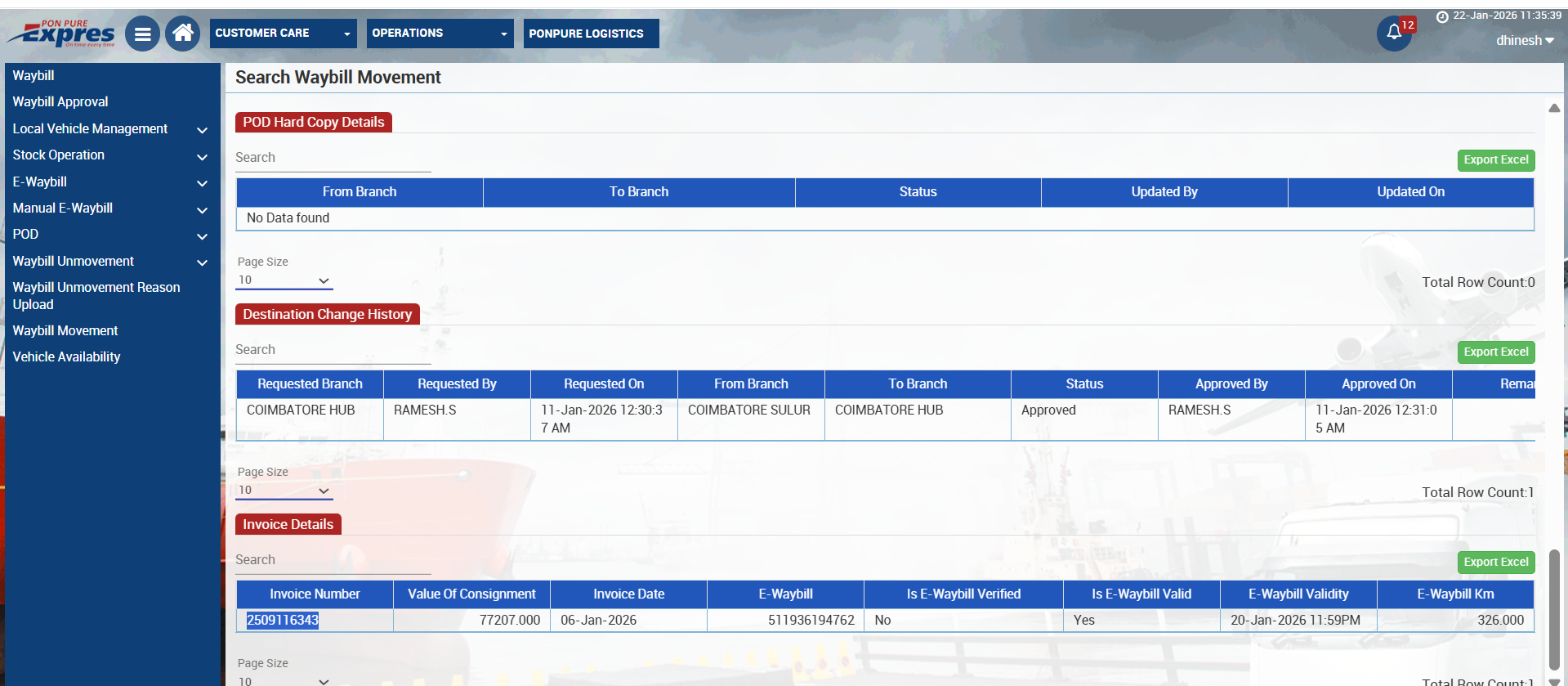Image resolution: width=1568 pixels, height=686 pixels.
Task: Export POD Hard Copy Details to Excel
Action: click(1495, 160)
